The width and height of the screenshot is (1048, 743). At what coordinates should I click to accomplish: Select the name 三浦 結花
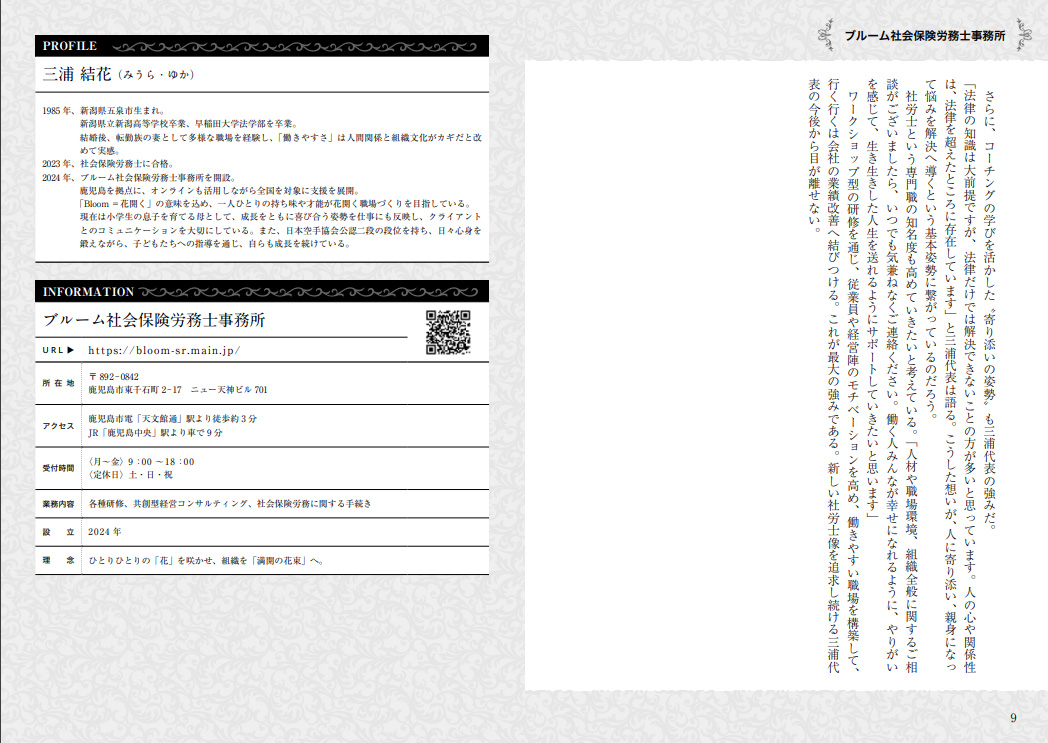coord(76,74)
